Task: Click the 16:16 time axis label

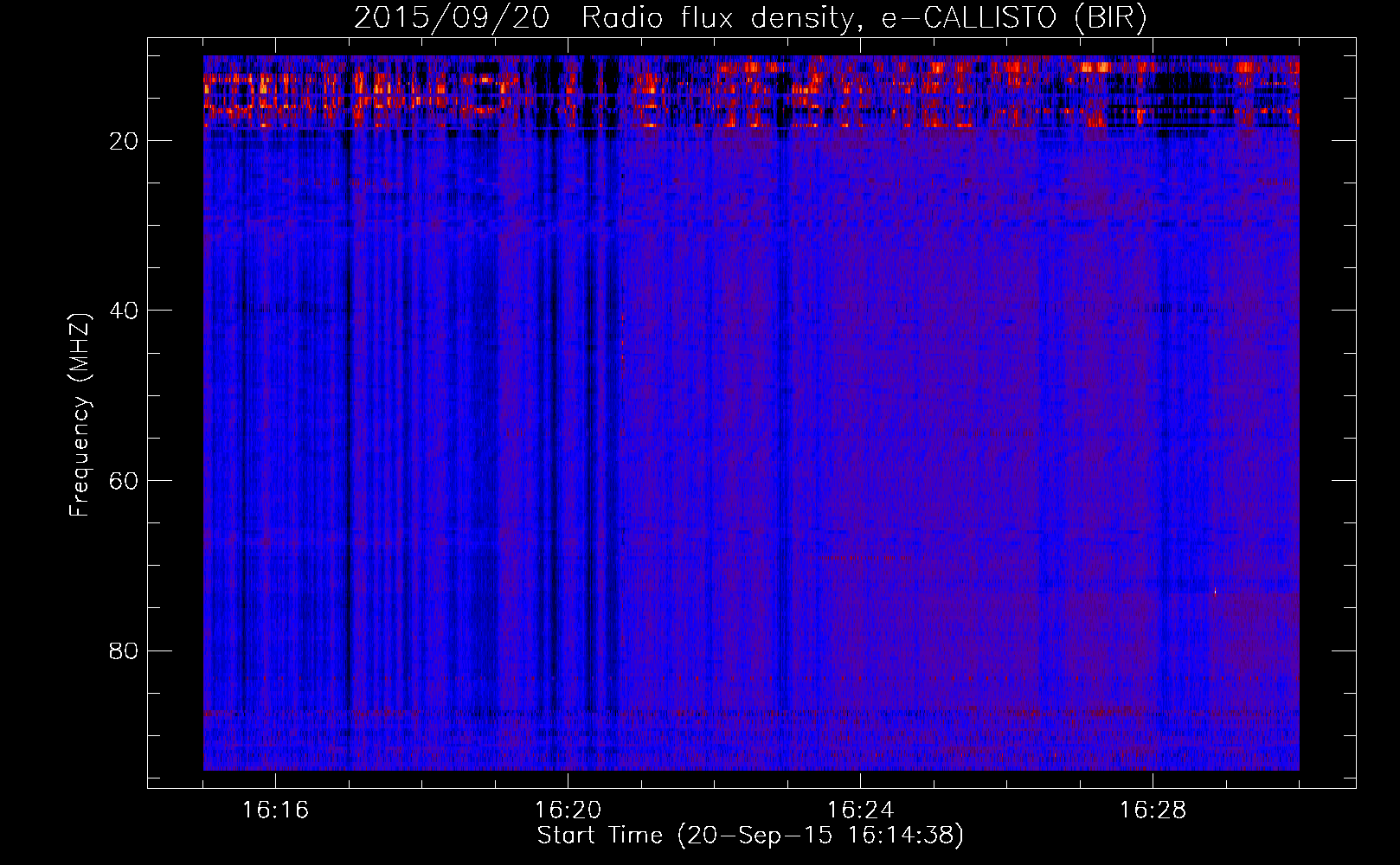Action: coord(275,811)
